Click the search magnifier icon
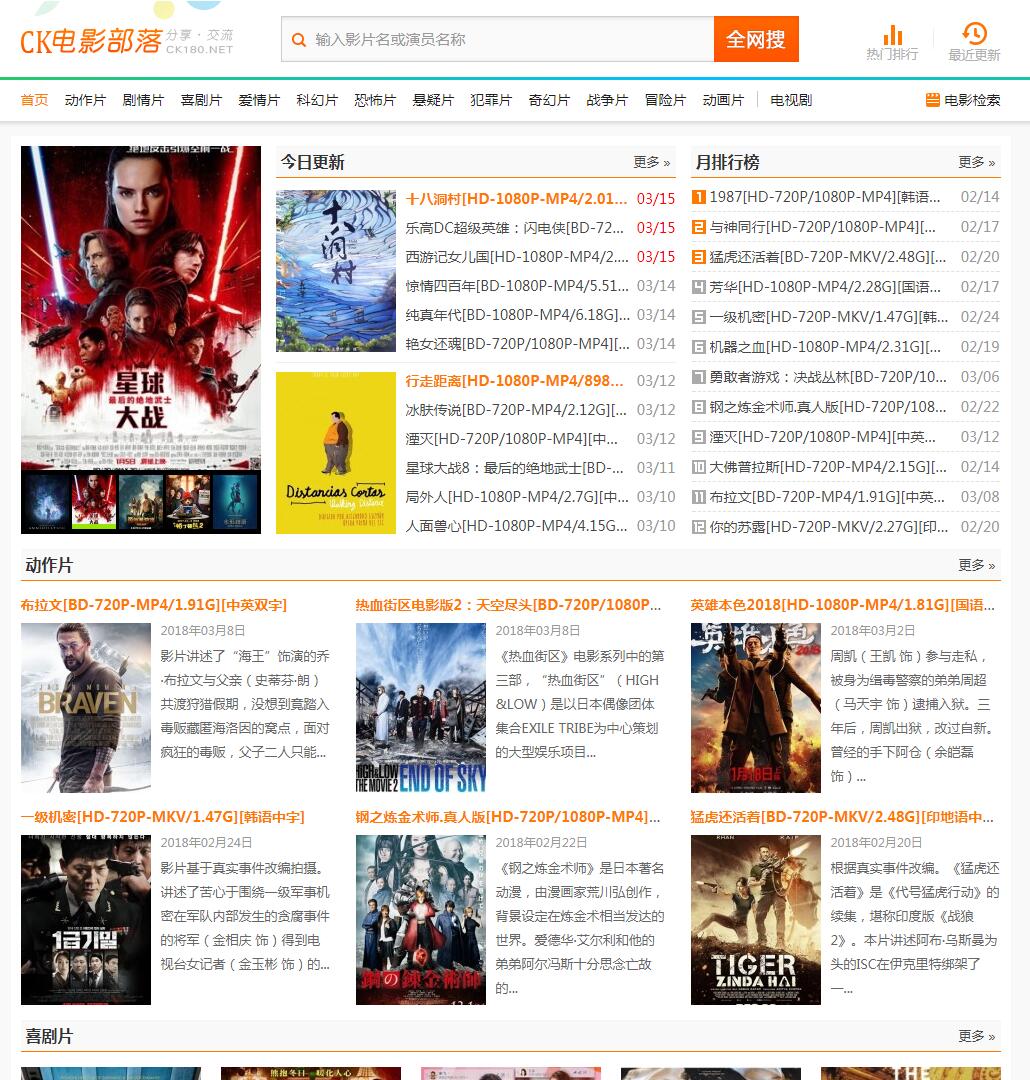 click(x=298, y=40)
